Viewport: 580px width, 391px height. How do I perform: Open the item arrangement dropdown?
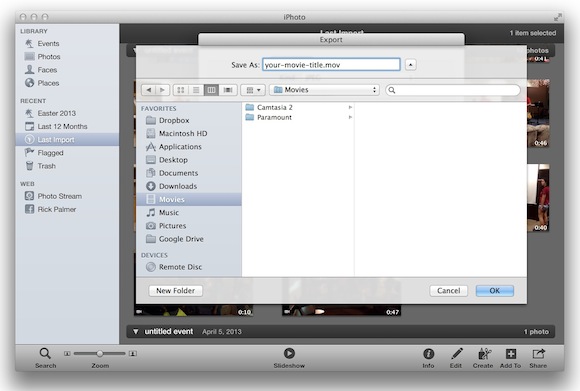[x=253, y=90]
